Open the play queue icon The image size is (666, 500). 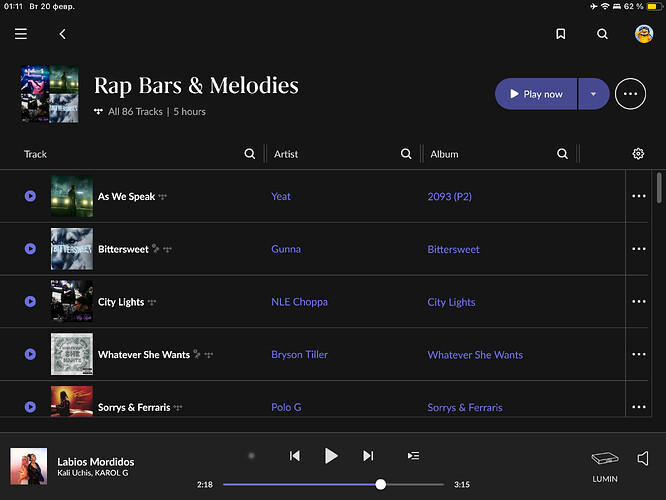click(413, 456)
